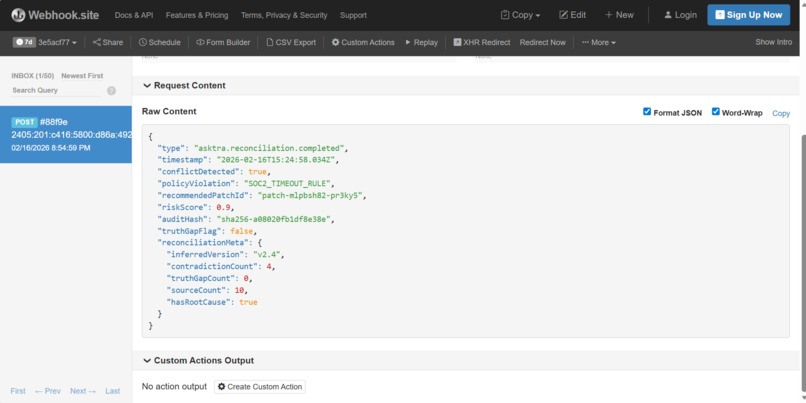Click the "SOC2_TIMEOUT_RULE" value

[287, 184]
